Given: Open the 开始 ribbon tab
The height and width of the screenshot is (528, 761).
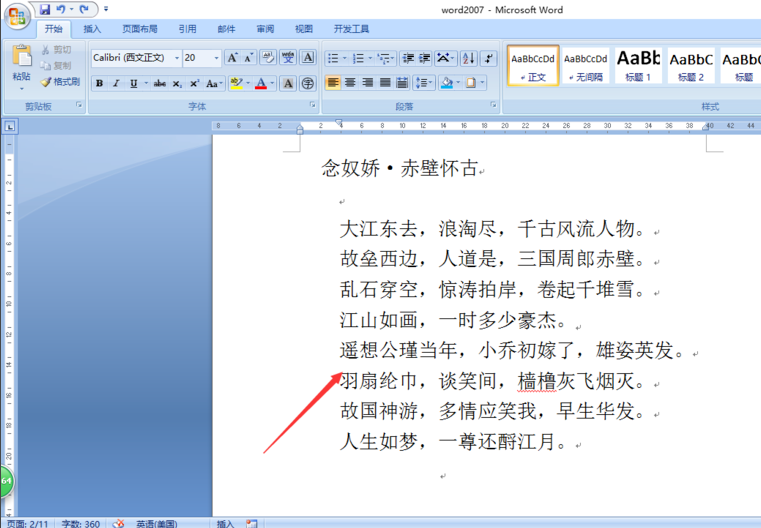Looking at the screenshot, I should coord(53,29).
